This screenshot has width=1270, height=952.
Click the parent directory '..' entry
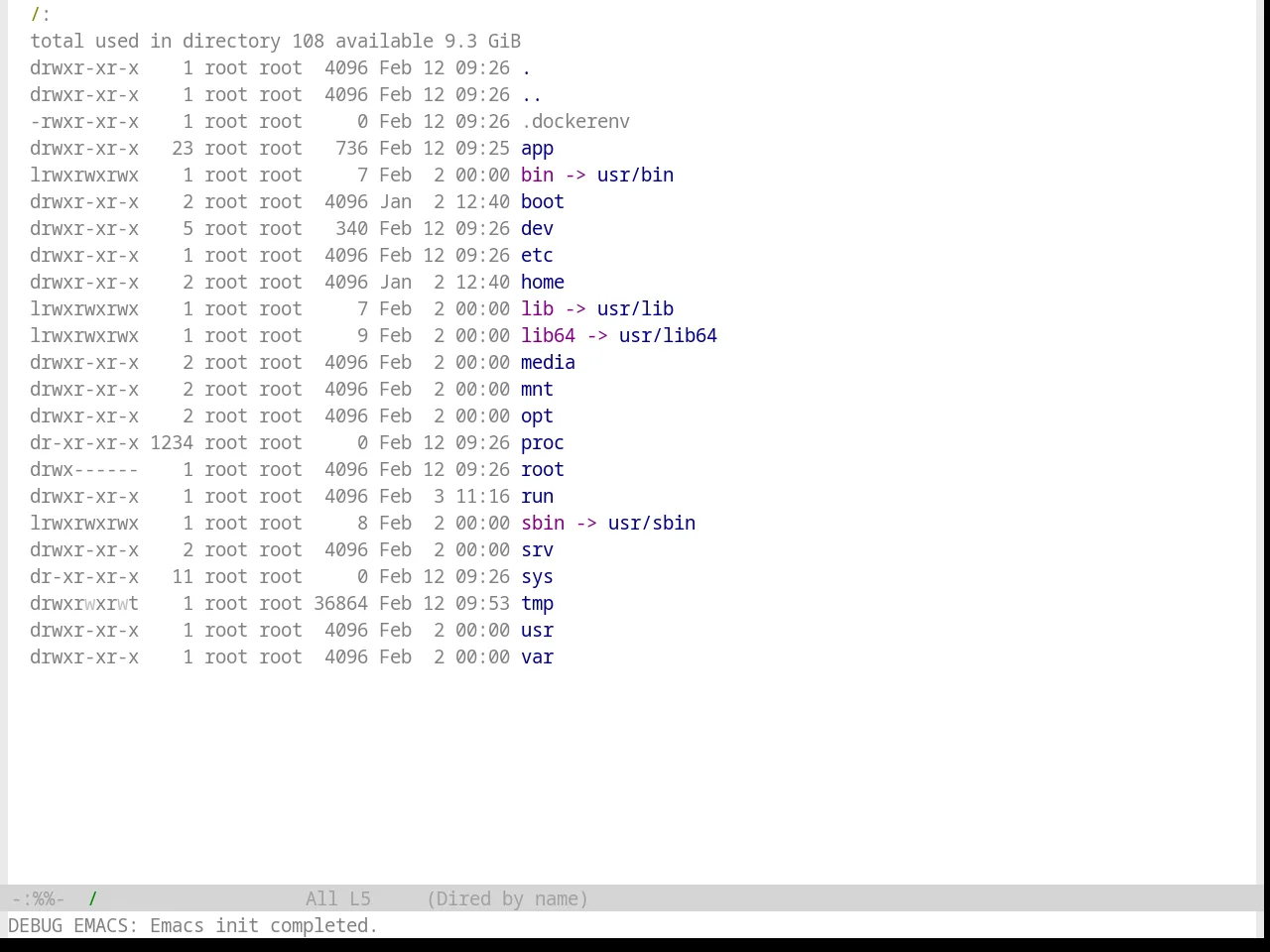[532, 95]
